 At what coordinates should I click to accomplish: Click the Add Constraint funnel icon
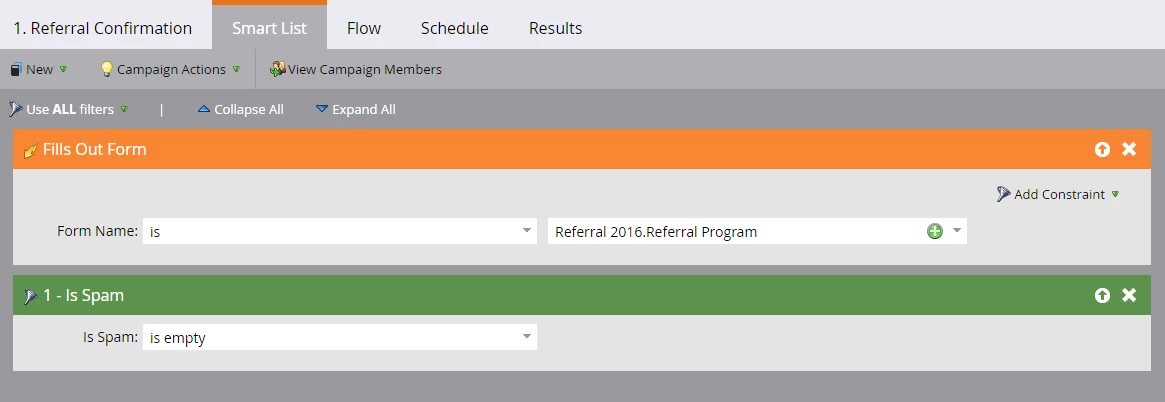(x=1003, y=194)
